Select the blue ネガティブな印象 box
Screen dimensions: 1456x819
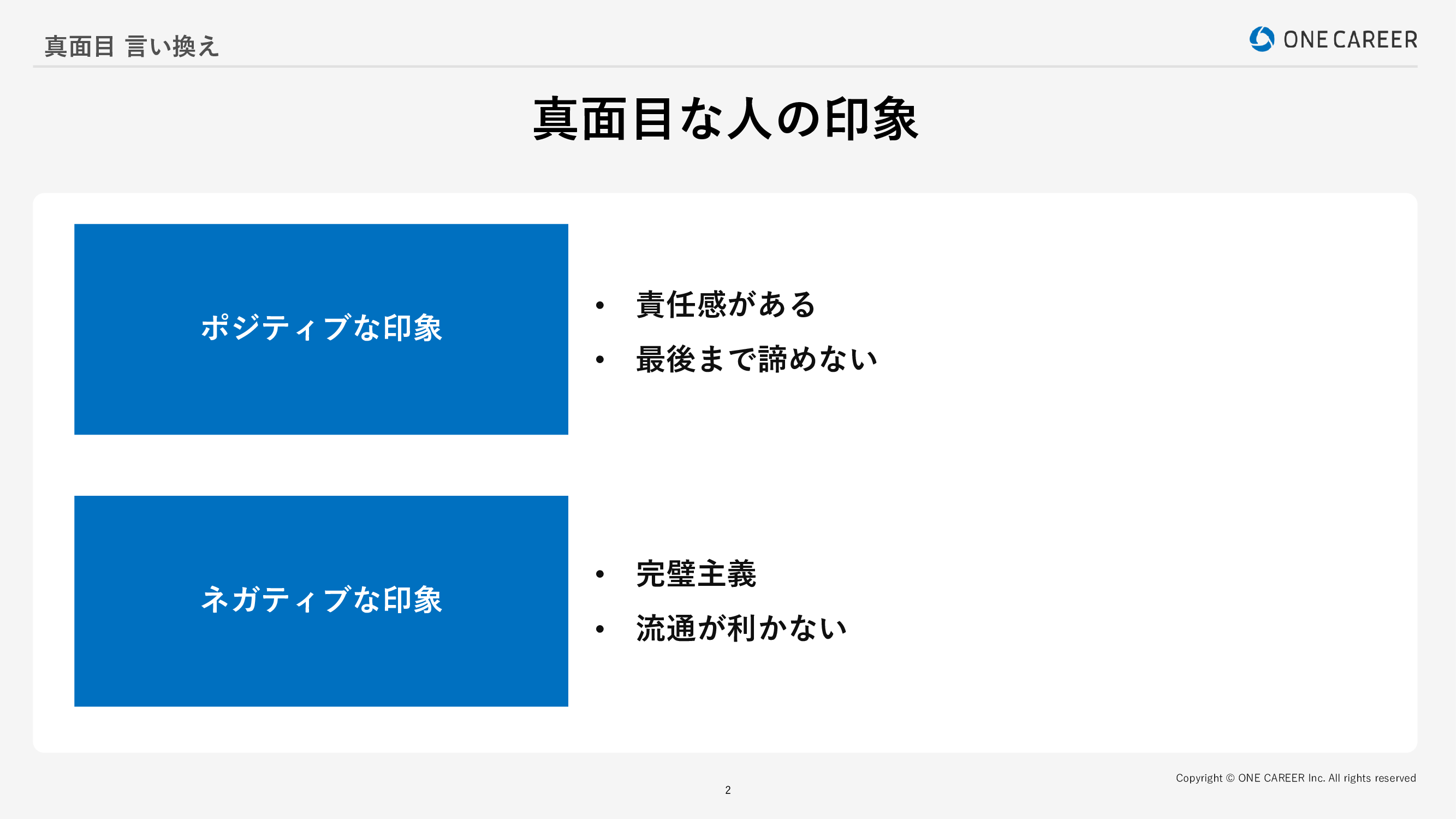[321, 600]
